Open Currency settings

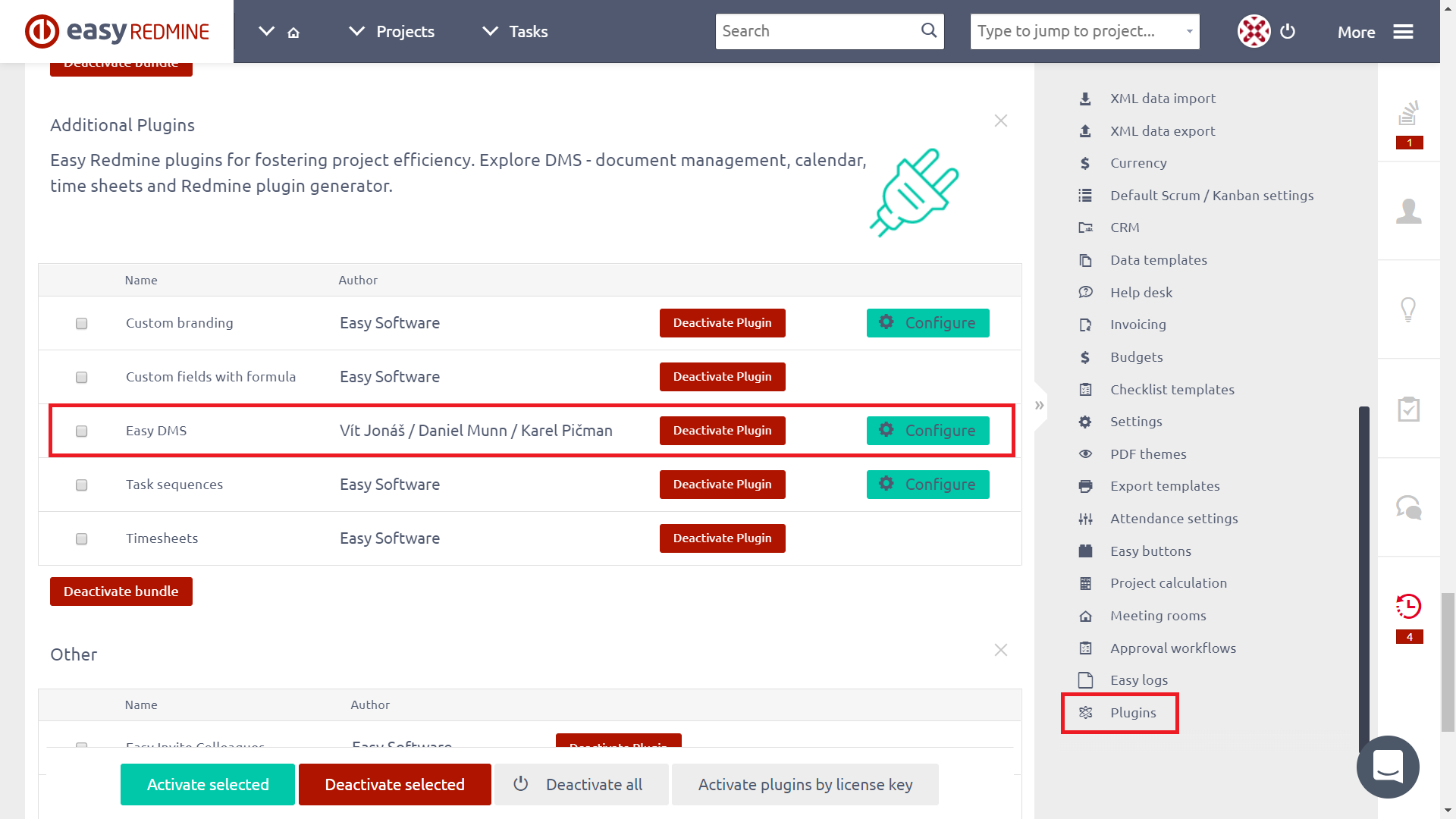coord(1138,163)
